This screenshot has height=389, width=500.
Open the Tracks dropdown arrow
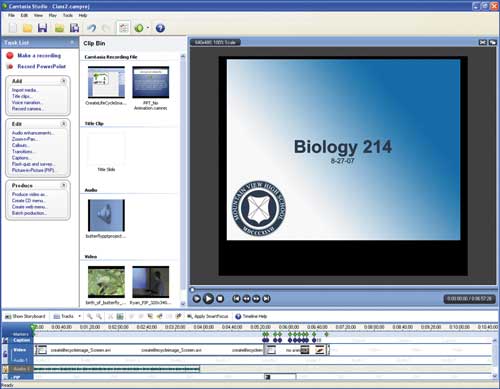click(x=79, y=316)
